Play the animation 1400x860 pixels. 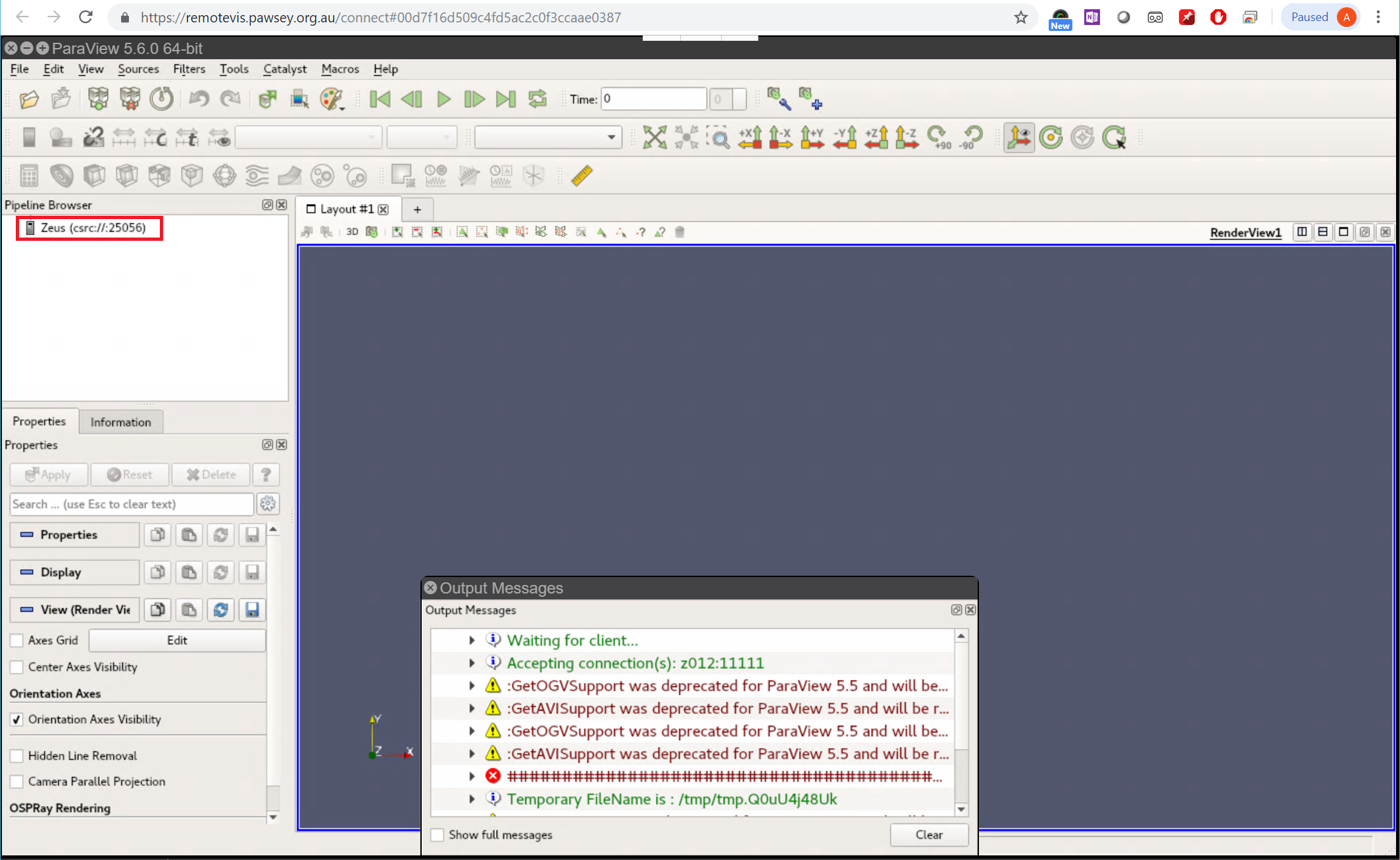[443, 99]
